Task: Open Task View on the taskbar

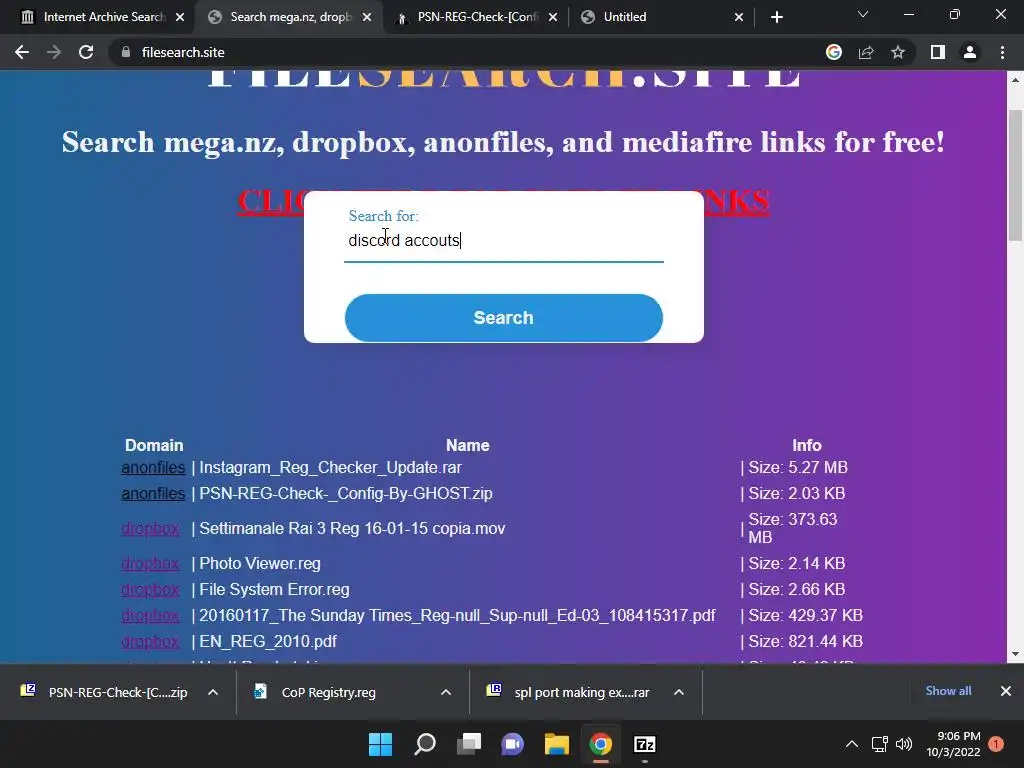Action: pos(469,744)
